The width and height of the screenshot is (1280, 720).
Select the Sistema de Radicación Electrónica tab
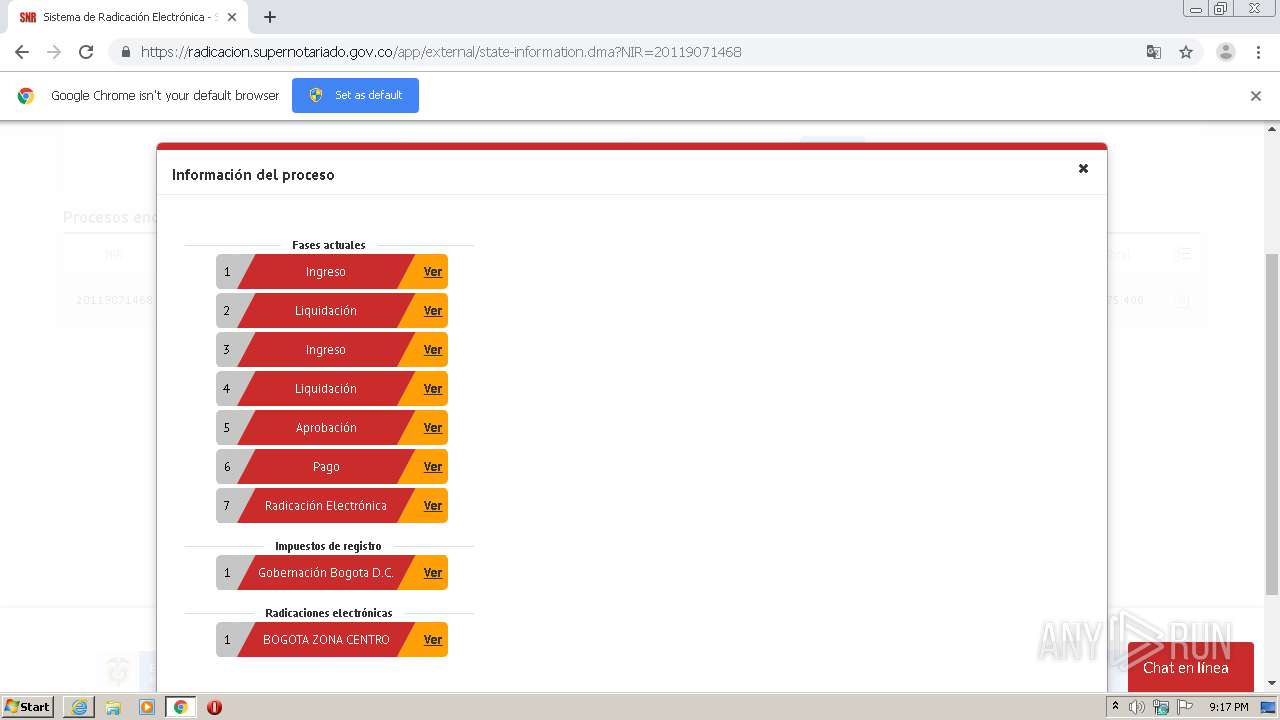tap(129, 17)
